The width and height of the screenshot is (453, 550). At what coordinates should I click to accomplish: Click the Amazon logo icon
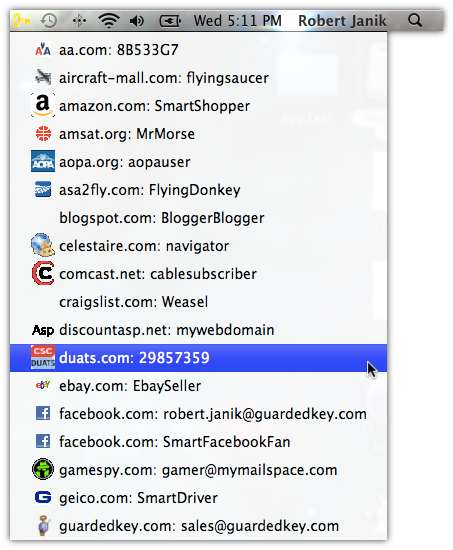click(43, 105)
